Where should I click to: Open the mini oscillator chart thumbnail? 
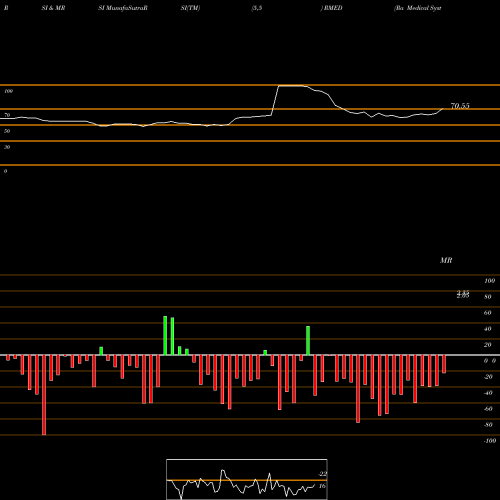coord(247,479)
